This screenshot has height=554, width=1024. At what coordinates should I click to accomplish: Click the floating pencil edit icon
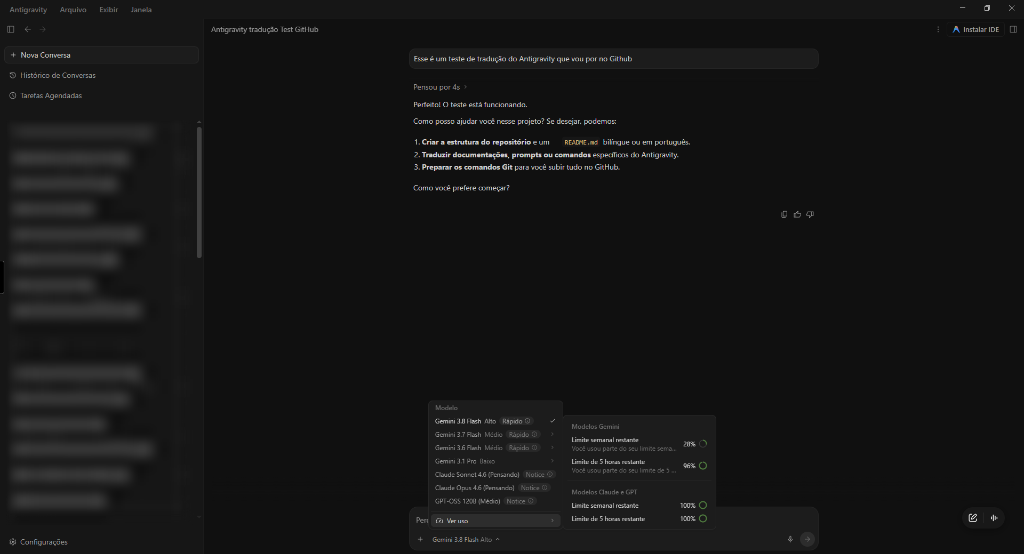coord(972,518)
